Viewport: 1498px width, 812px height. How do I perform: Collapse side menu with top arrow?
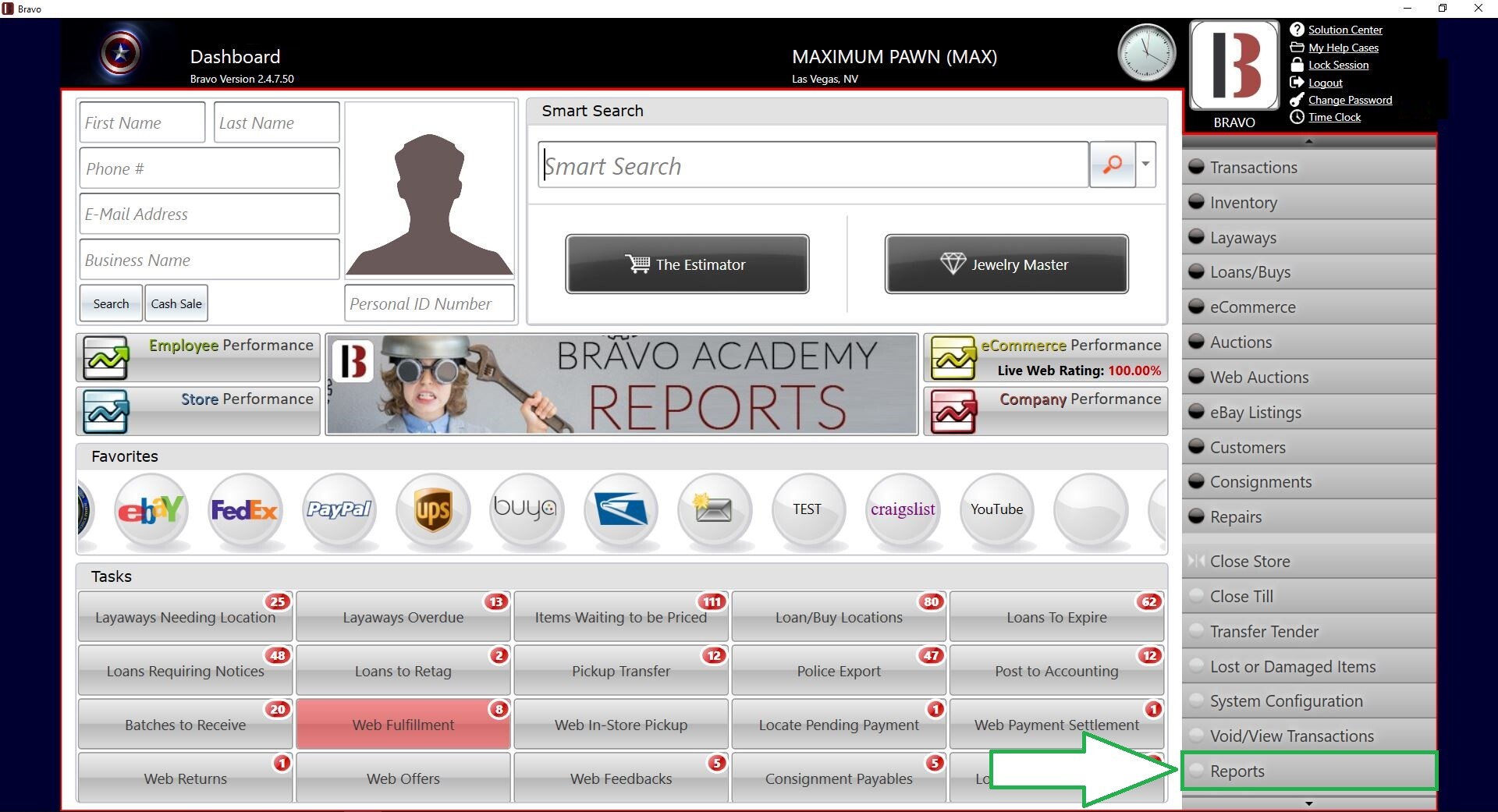[x=1309, y=141]
